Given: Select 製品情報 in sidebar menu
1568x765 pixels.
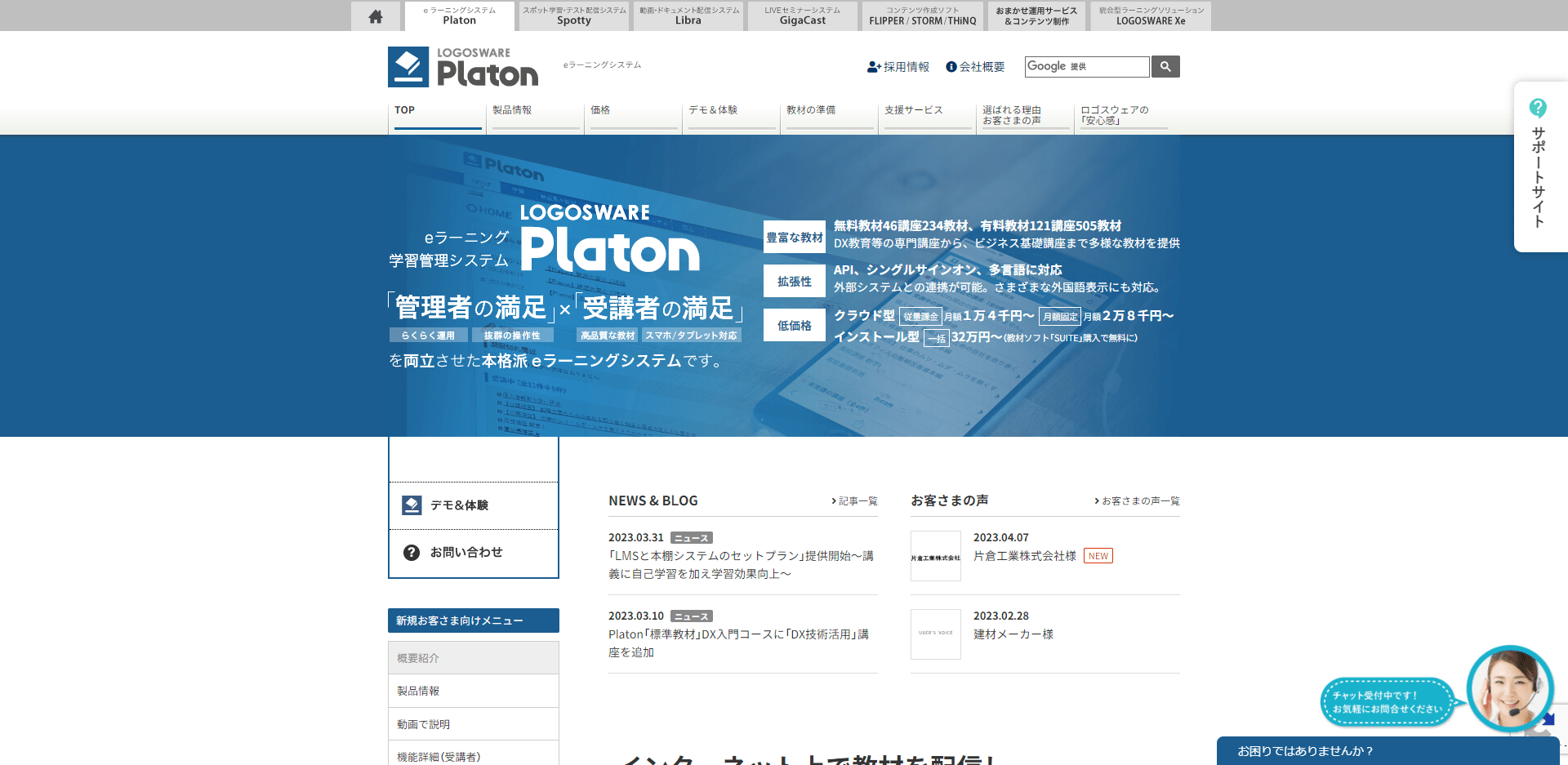Looking at the screenshot, I should point(474,691).
